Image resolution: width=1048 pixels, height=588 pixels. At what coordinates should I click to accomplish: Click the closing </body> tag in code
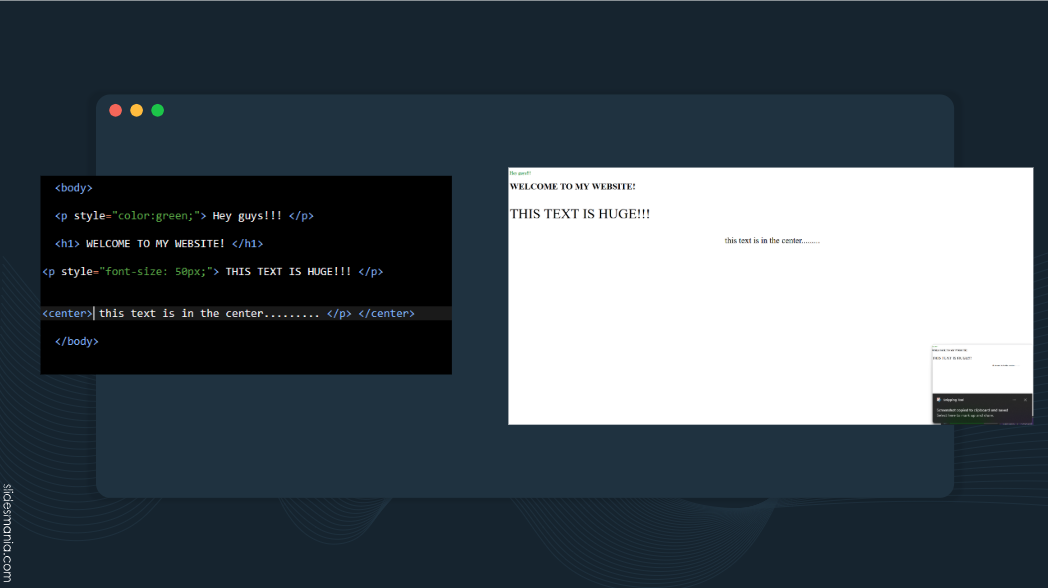coord(76,341)
